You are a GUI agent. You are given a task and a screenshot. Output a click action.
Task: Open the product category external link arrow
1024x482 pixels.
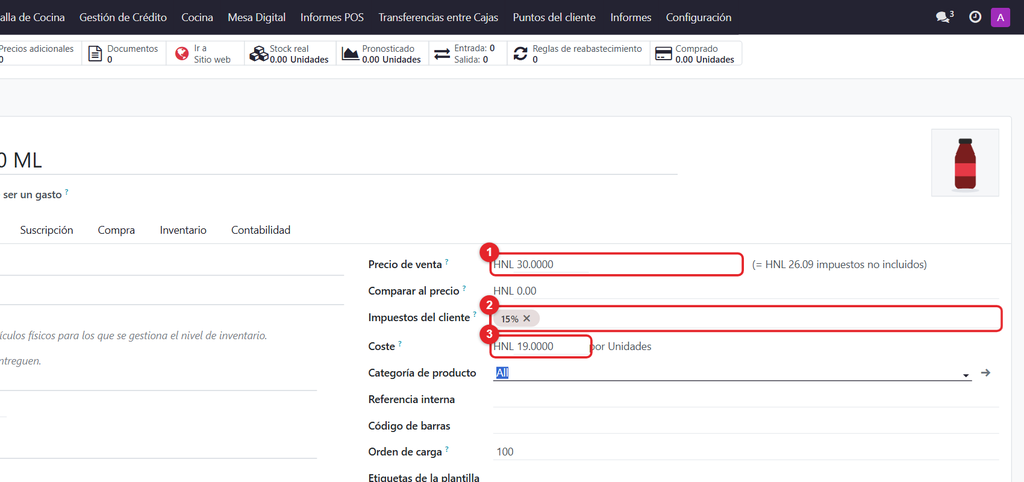click(986, 373)
